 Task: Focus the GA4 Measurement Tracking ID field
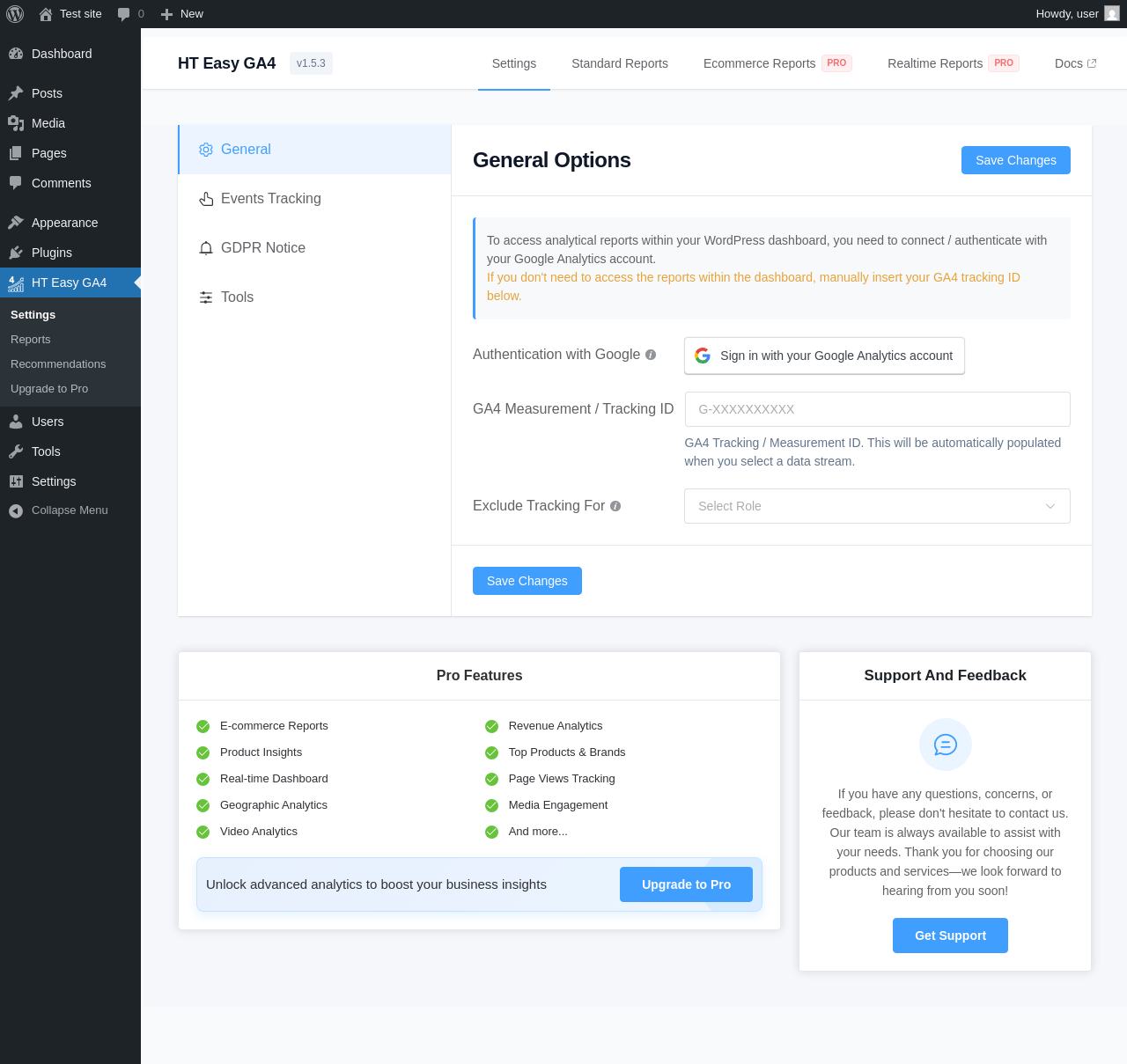click(877, 409)
